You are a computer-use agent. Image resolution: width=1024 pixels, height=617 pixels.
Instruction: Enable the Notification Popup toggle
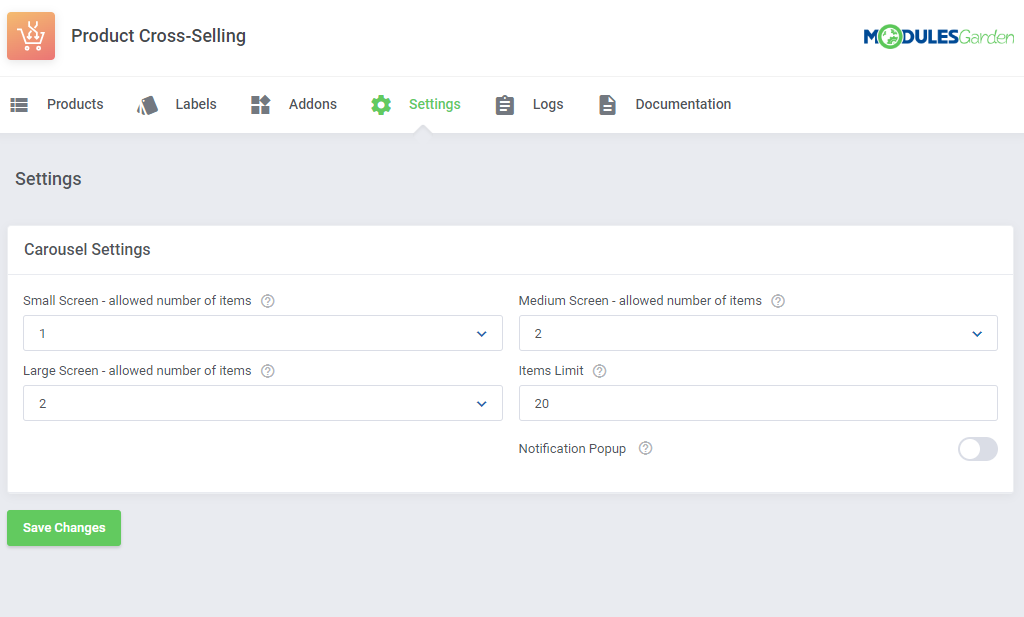[978, 449]
